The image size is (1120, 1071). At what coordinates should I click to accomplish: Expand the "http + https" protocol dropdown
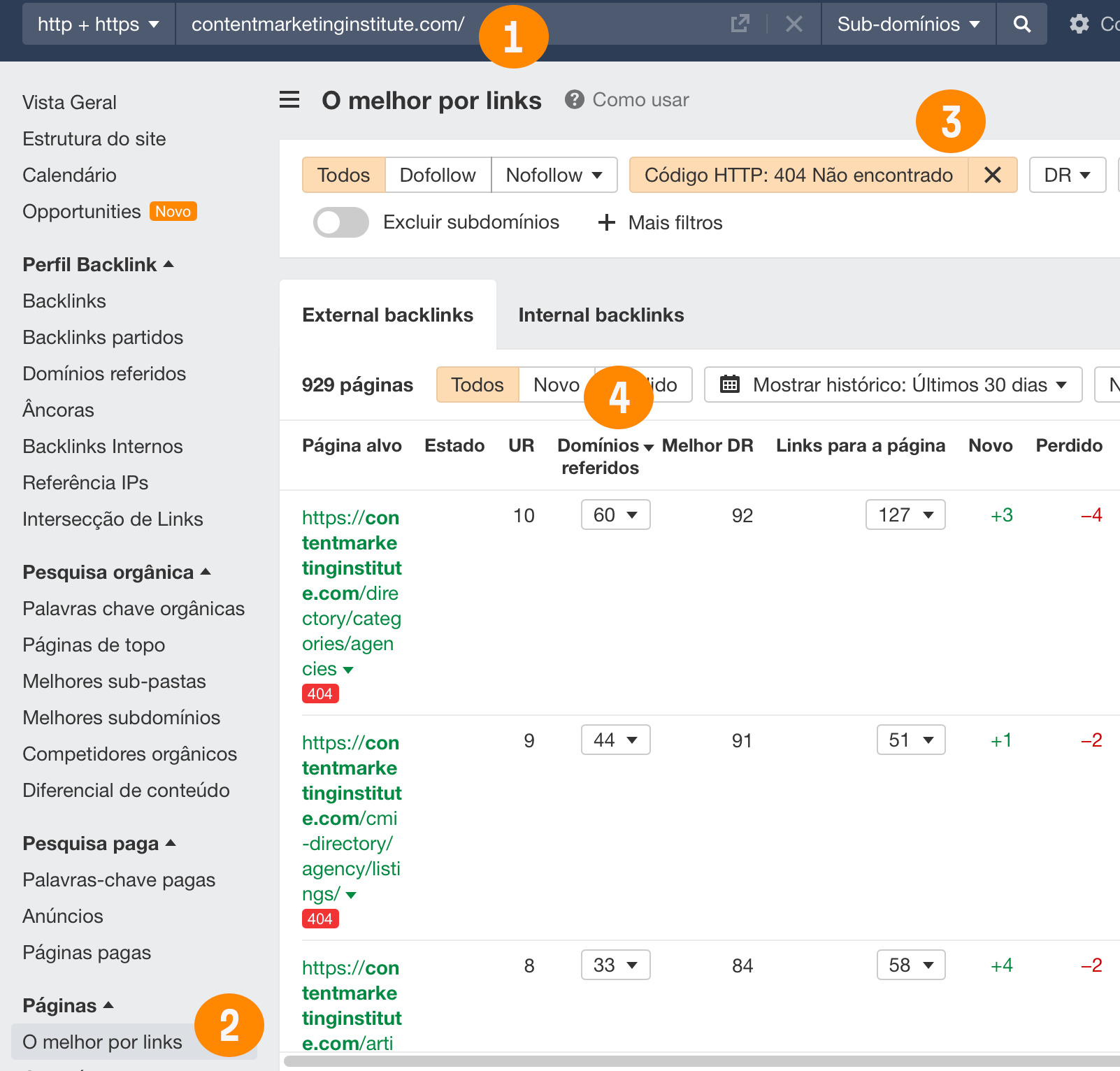click(97, 24)
